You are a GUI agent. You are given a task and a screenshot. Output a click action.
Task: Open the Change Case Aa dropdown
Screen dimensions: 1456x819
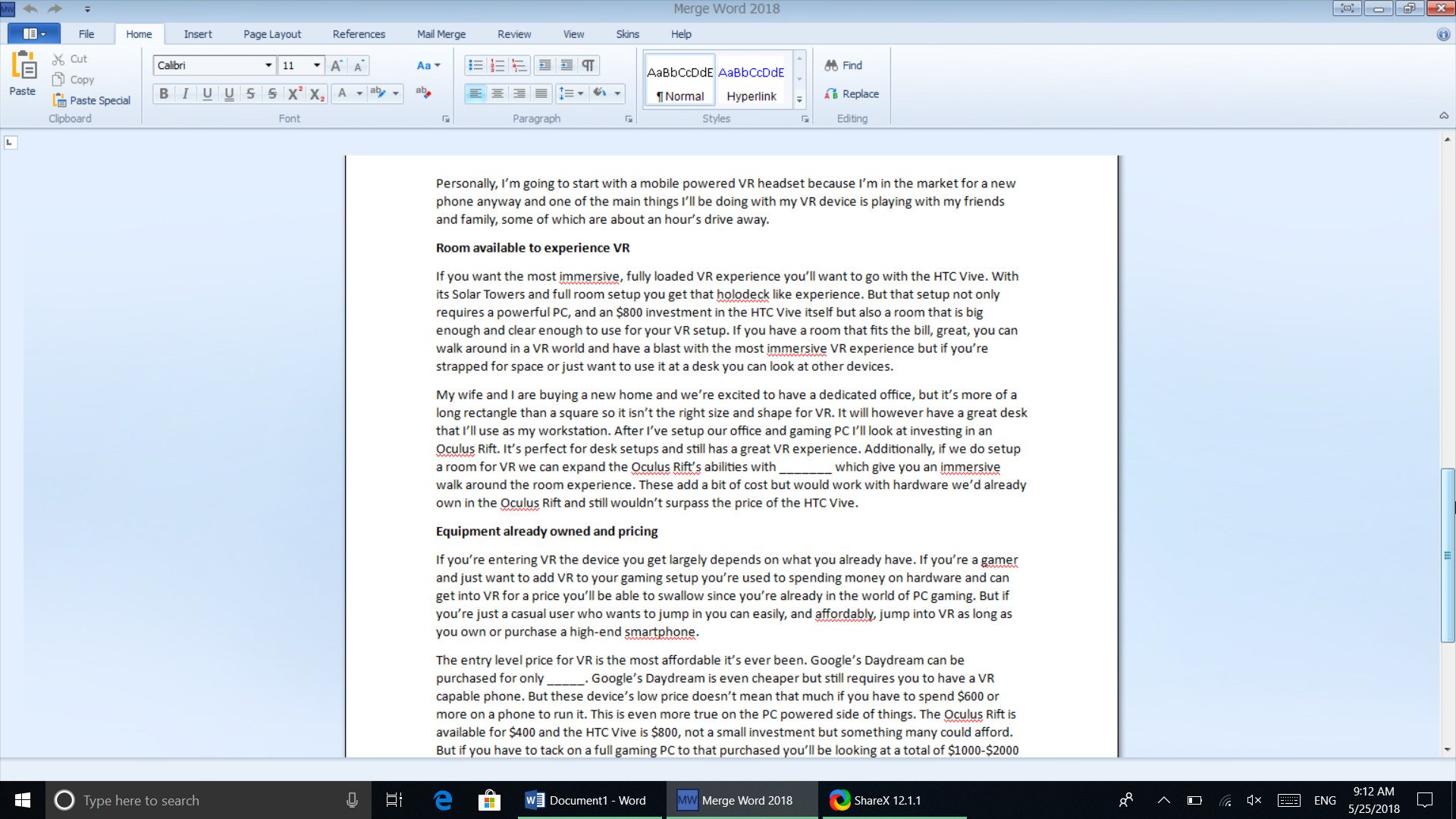point(428,66)
